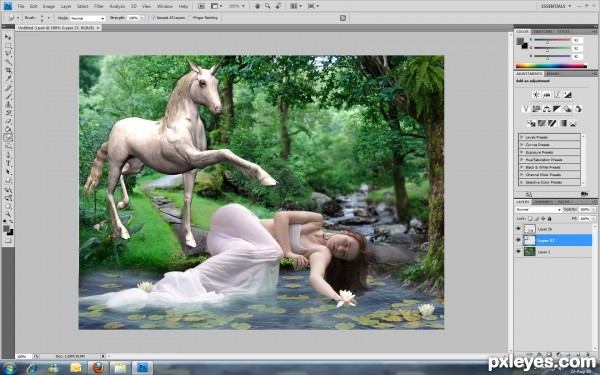This screenshot has height=375, width=600.
Task: Select the Rectangular Marquee tool
Action: pyautogui.click(x=8, y=46)
